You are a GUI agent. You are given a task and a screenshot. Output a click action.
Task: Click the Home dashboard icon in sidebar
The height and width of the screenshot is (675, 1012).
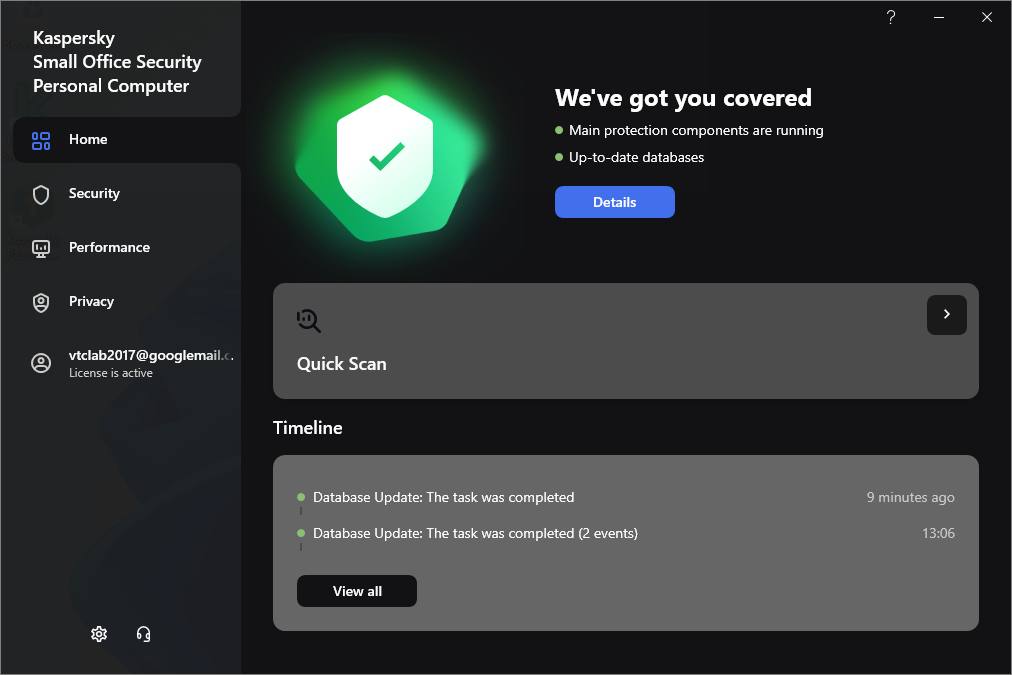click(41, 140)
